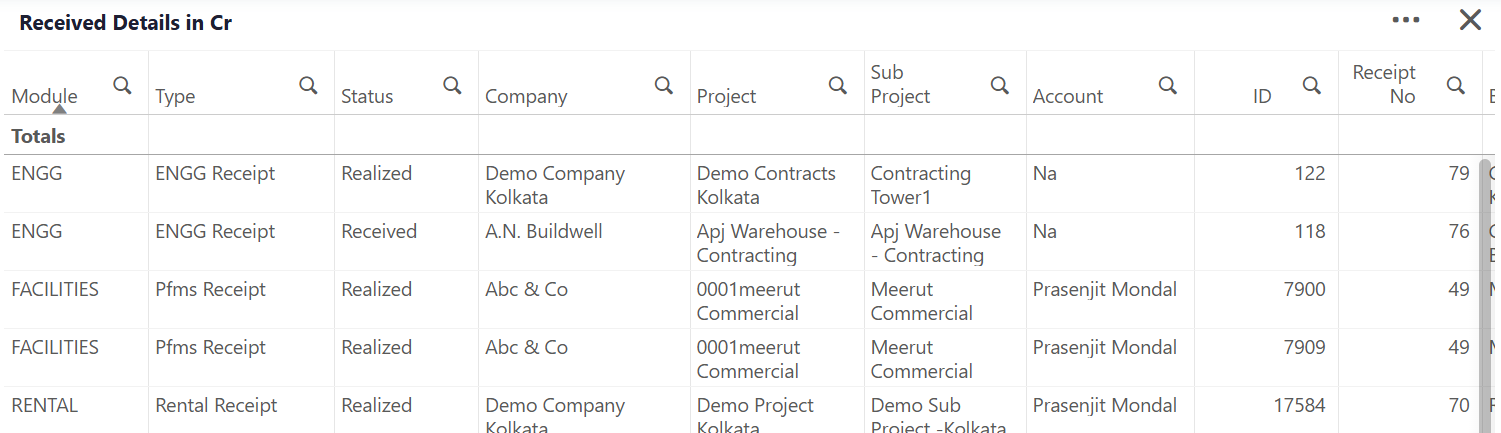The height and width of the screenshot is (433, 1501).
Task: Click ID 7900 cell
Action: click(x=1305, y=289)
